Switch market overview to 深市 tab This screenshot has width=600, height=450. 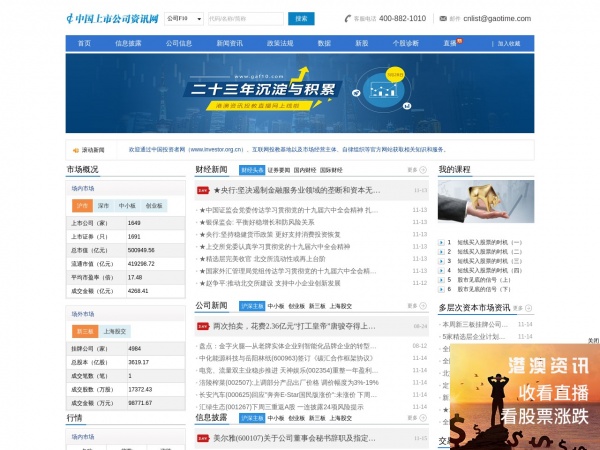click(103, 205)
